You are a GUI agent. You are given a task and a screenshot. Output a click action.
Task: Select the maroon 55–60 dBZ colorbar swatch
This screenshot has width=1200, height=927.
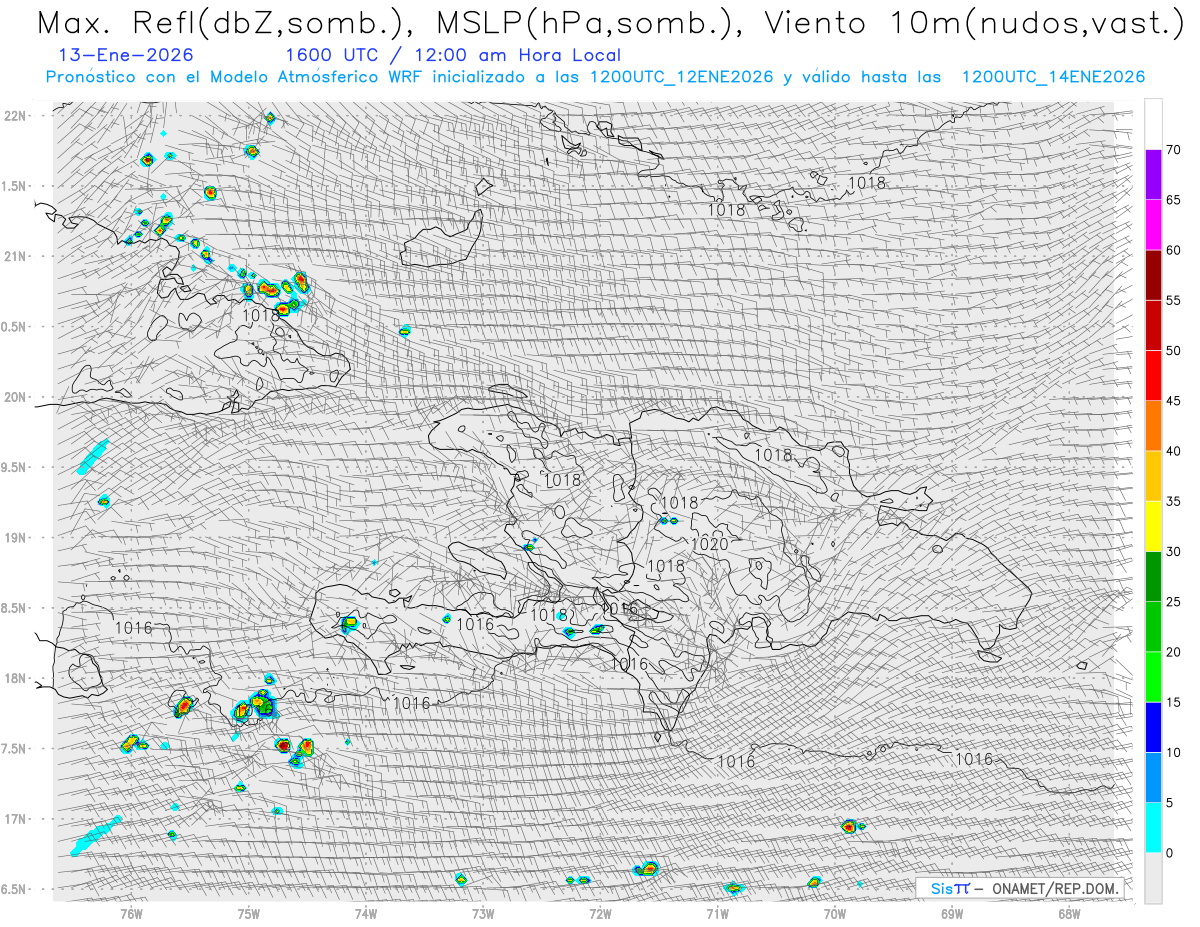[1153, 275]
